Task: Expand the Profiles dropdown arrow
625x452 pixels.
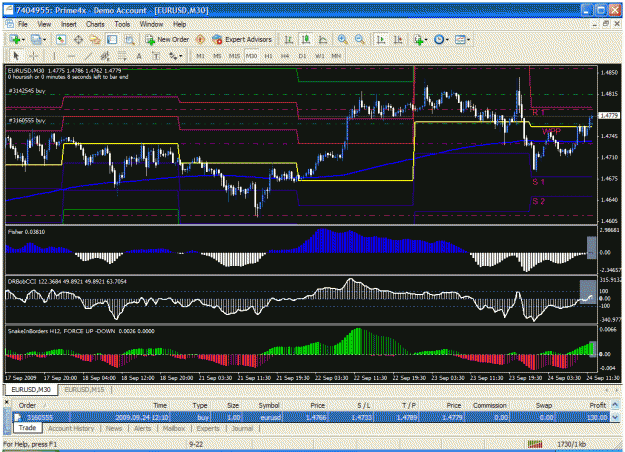Action: tap(44, 40)
